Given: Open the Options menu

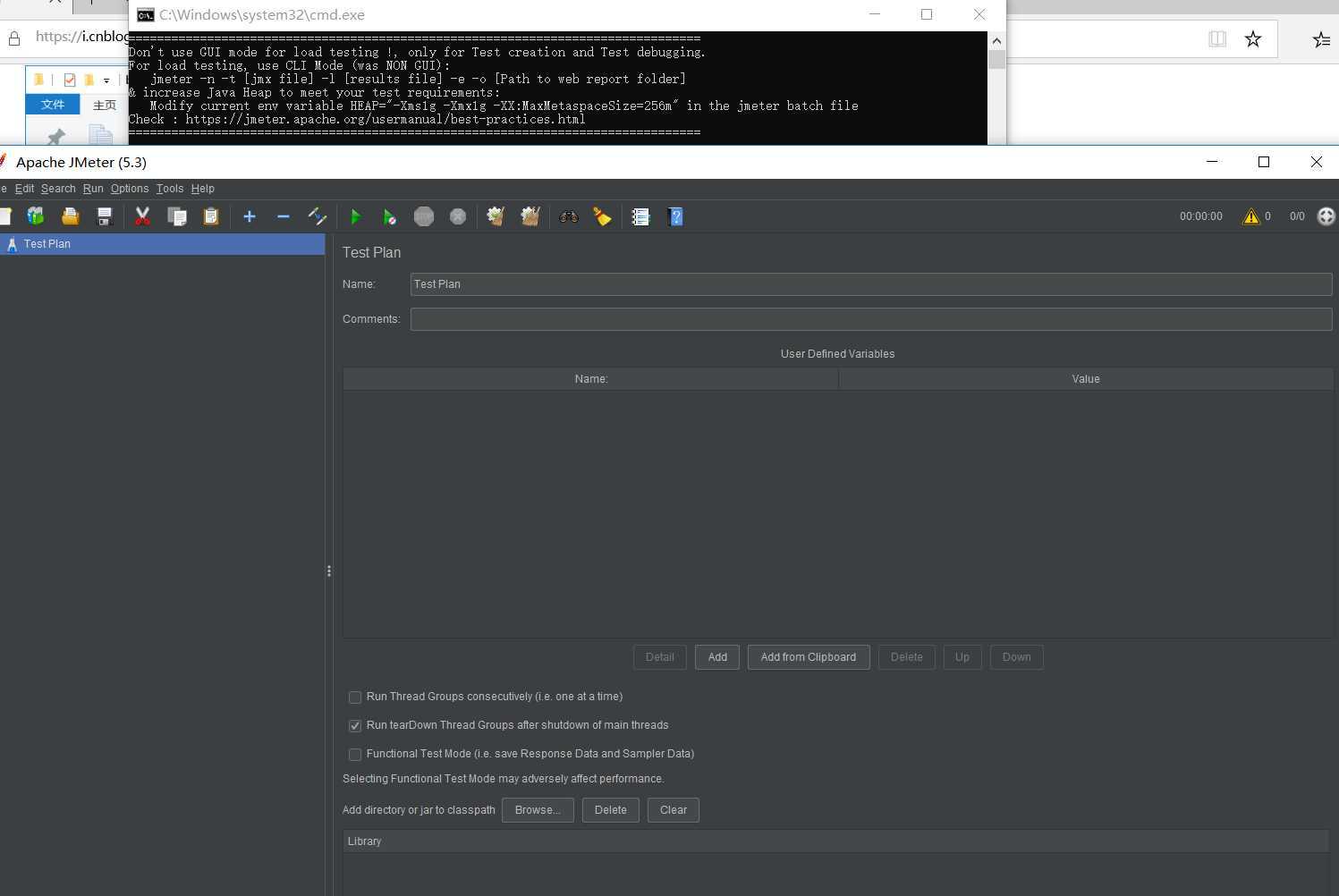Looking at the screenshot, I should coord(130,189).
